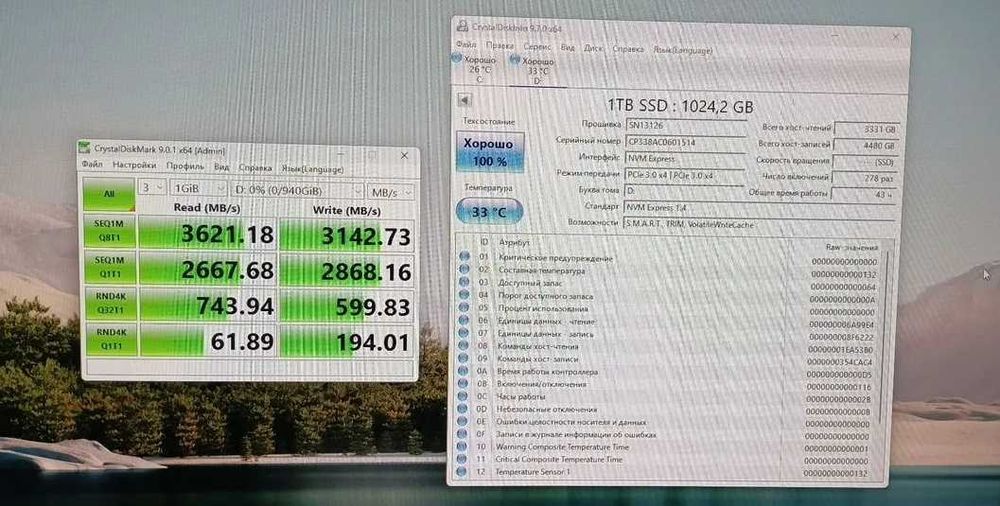Click the CrystalDiskInfo title bar app icon
This screenshot has height=506, width=1000.
(x=462, y=27)
